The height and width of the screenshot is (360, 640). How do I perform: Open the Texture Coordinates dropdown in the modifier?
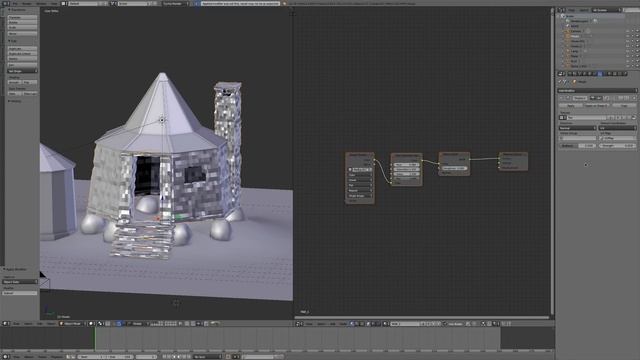[x=618, y=128]
